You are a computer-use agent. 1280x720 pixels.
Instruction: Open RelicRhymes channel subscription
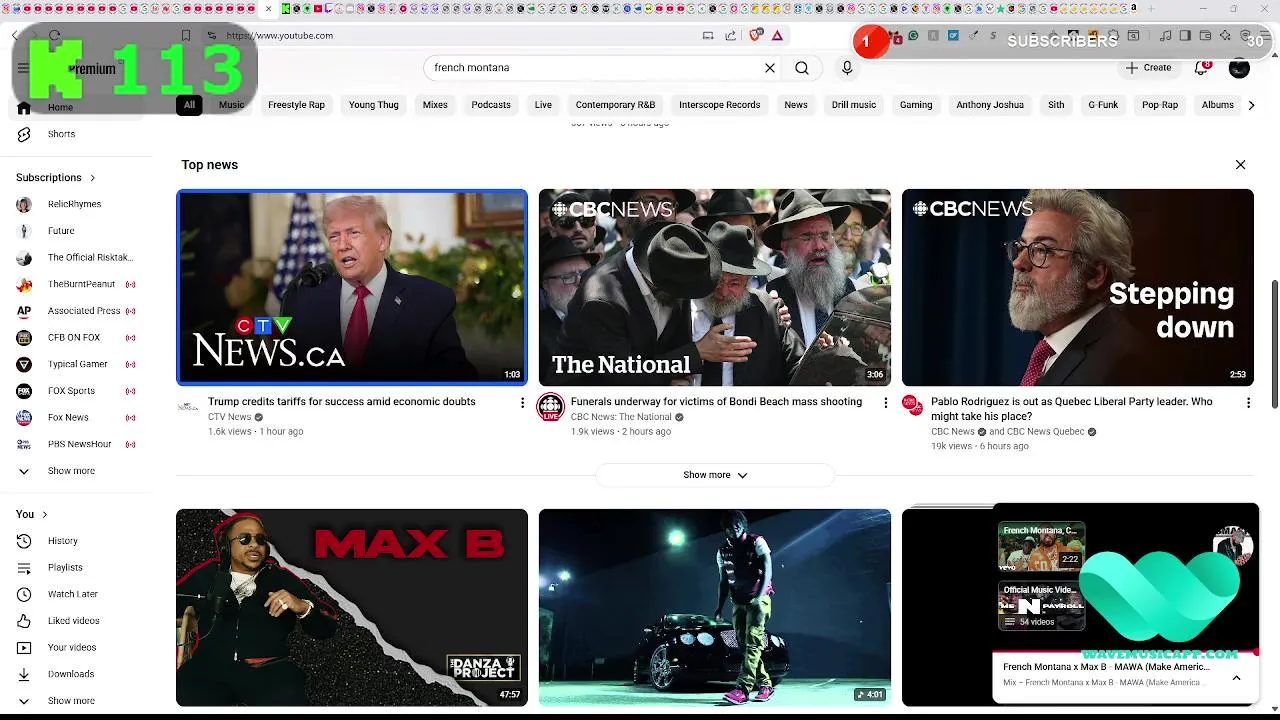pos(76,204)
